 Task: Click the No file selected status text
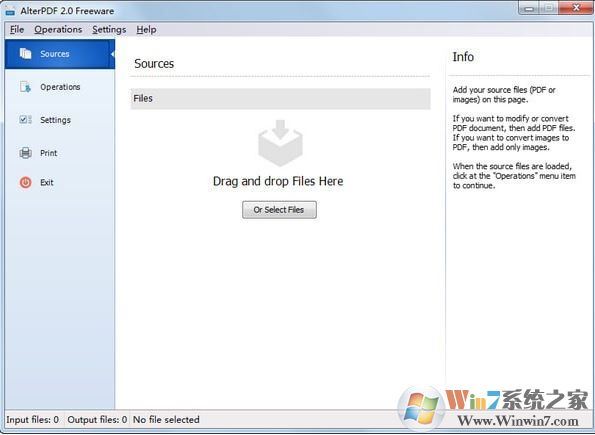point(166,420)
